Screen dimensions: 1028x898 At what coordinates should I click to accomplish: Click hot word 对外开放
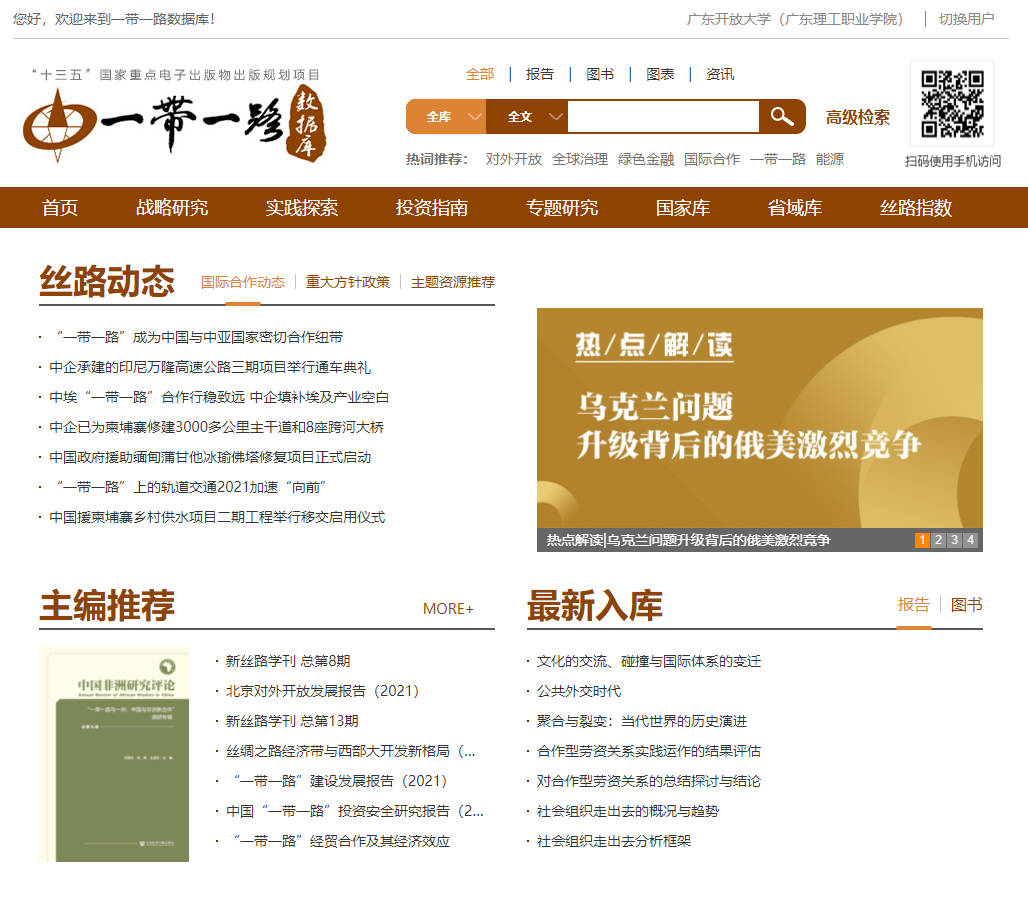pos(513,159)
